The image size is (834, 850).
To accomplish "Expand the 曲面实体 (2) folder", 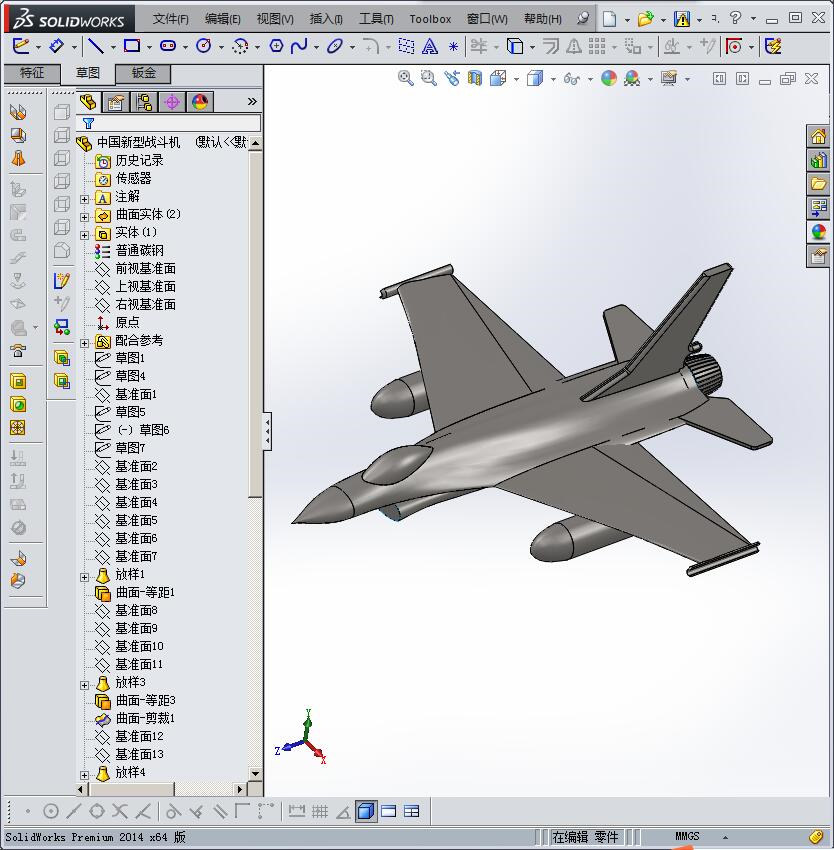I will (x=85, y=217).
